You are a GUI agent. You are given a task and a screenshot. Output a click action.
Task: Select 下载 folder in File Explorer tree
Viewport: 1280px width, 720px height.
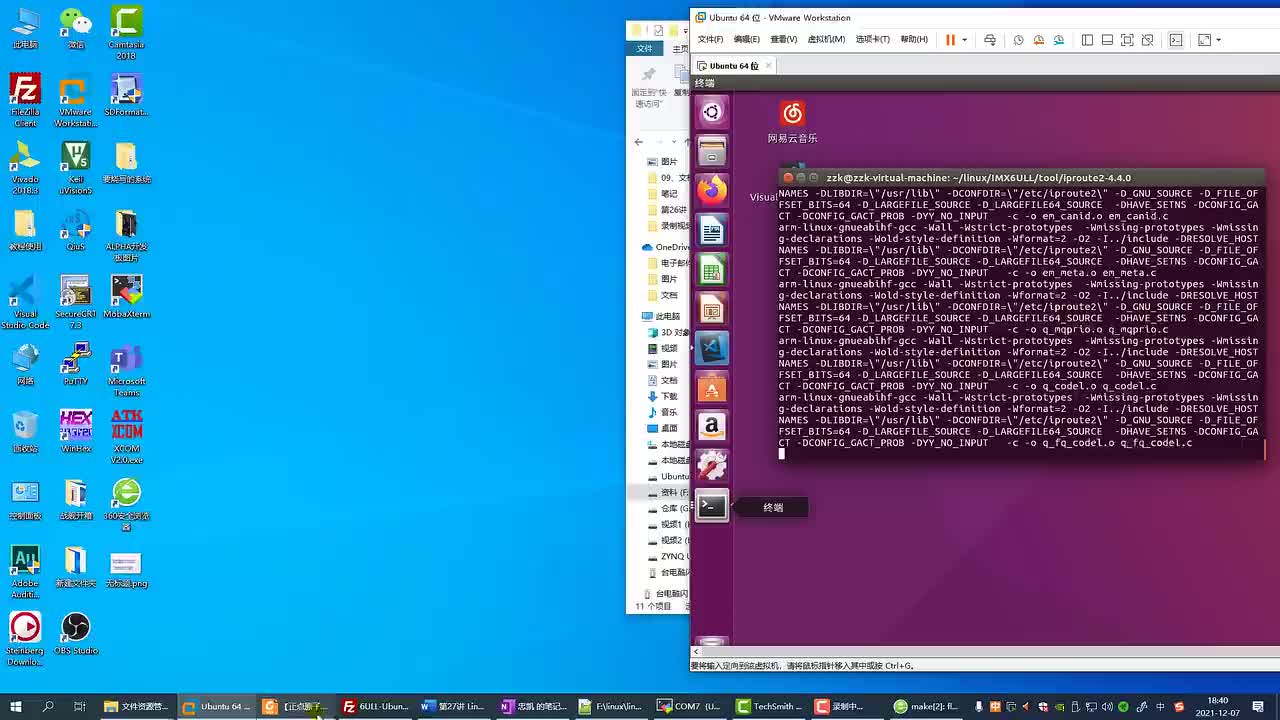click(662, 396)
